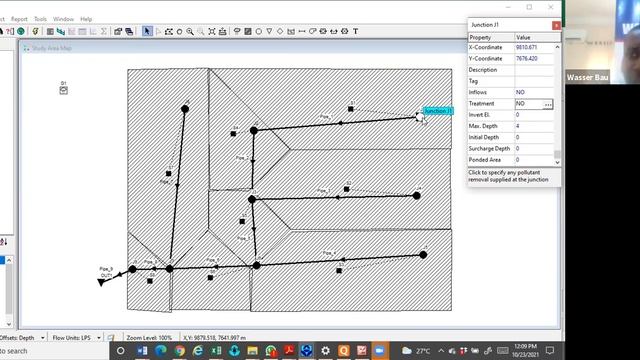Viewport: 640px width, 360px height.
Task: Click the sort icon in left panel
Action: (4, 242)
